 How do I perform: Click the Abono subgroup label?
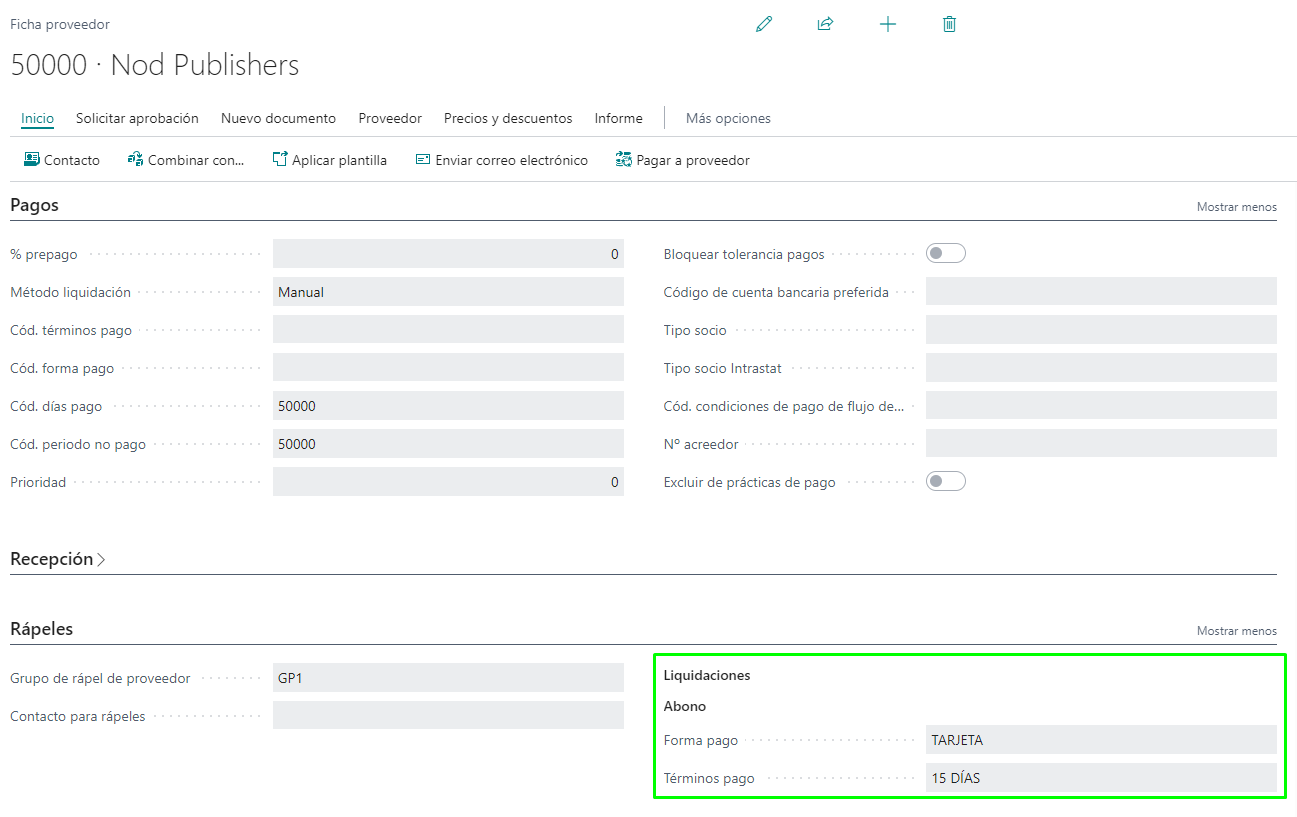[x=685, y=706]
